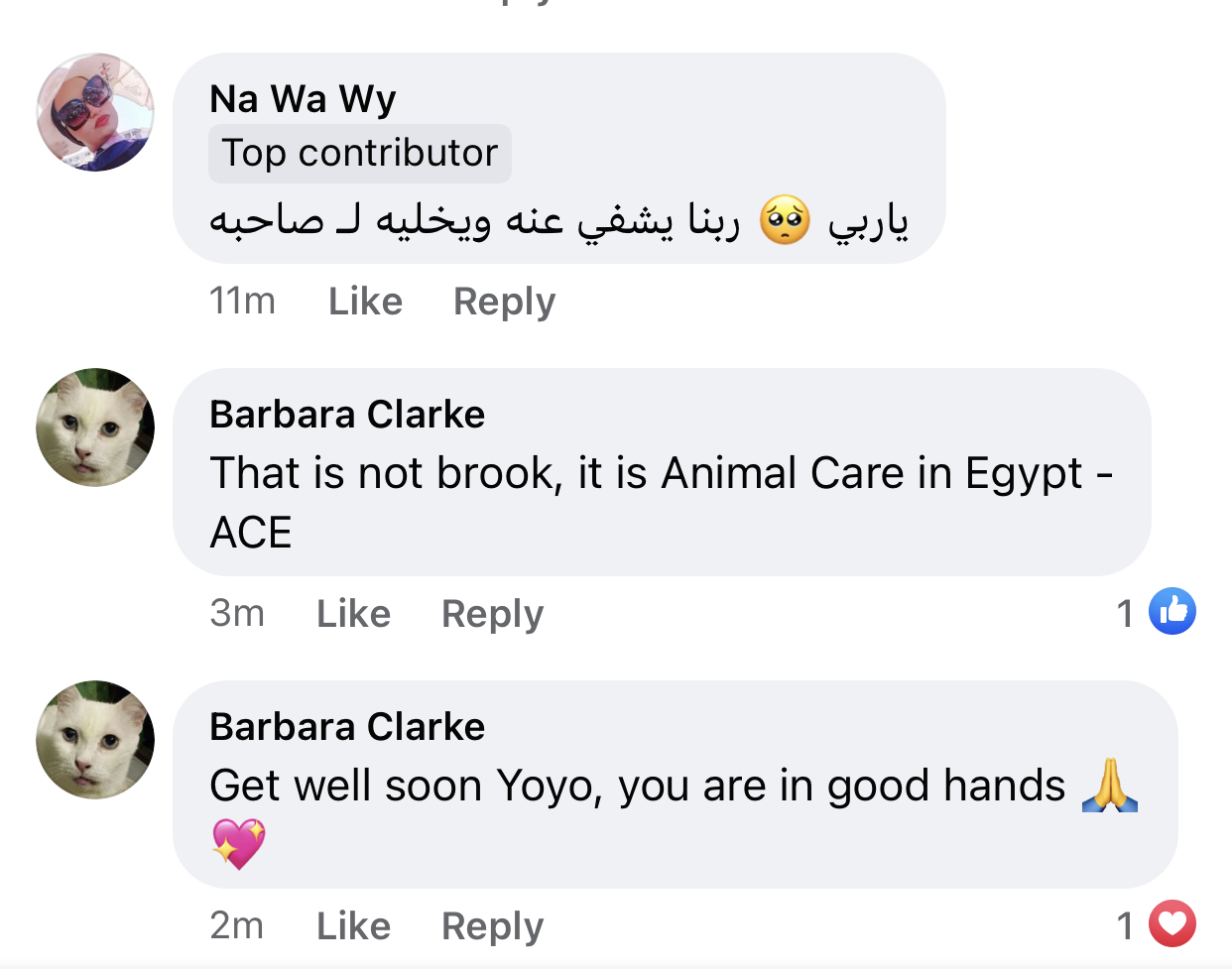Like Na Wa Wy's Arabic comment

(x=365, y=302)
